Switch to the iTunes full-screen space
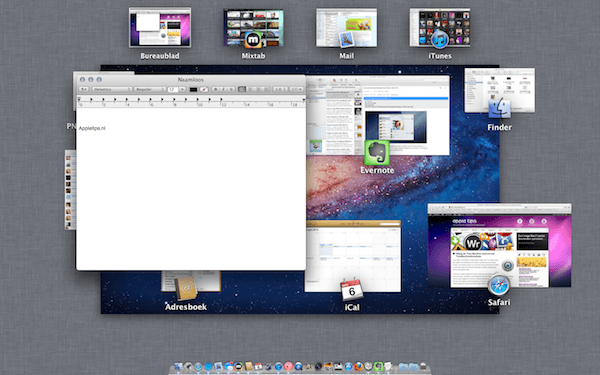This screenshot has width=600, height=375. 440,28
